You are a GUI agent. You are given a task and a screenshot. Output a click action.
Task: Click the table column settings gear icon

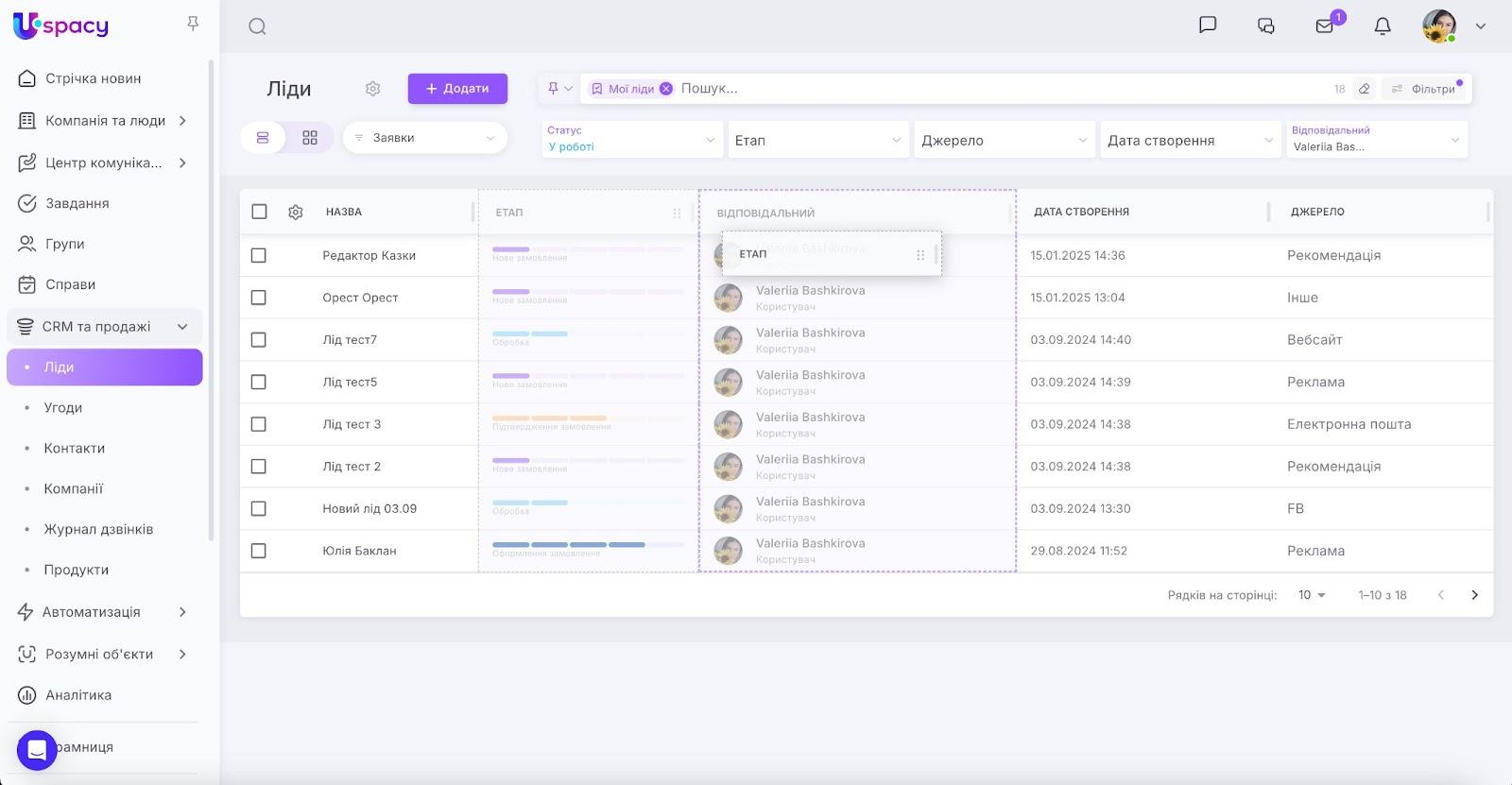pos(296,213)
